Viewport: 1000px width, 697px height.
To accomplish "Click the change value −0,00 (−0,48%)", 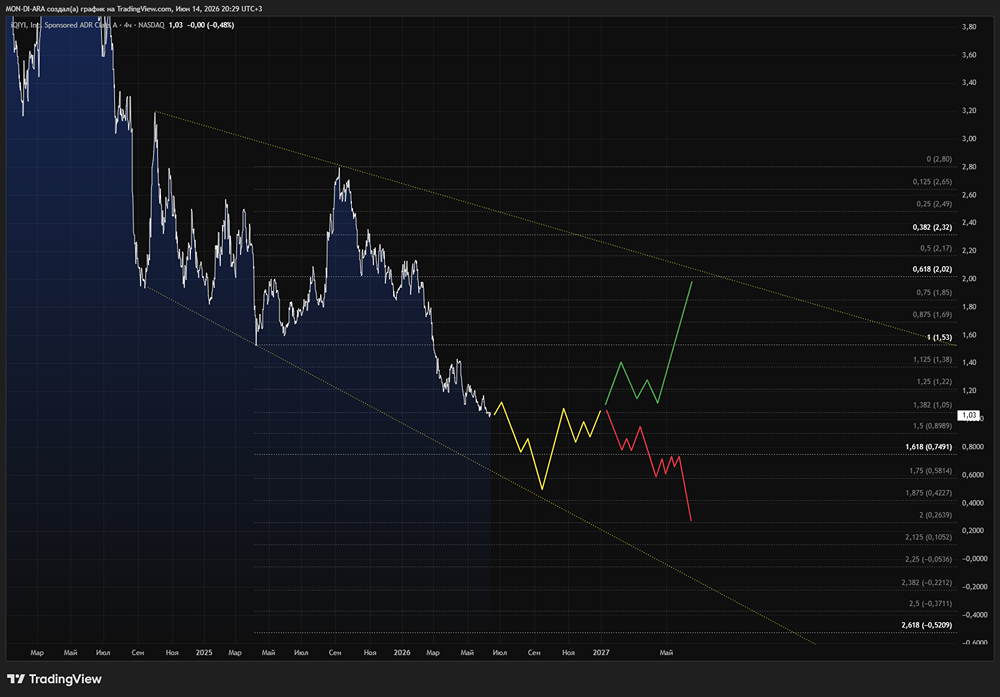I will tap(210, 25).
